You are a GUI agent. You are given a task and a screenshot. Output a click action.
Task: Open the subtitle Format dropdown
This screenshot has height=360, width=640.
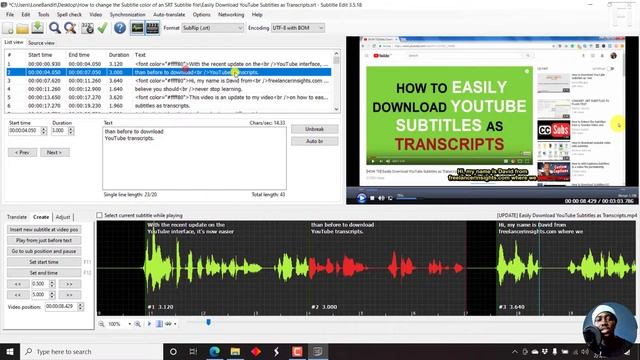tap(213, 28)
